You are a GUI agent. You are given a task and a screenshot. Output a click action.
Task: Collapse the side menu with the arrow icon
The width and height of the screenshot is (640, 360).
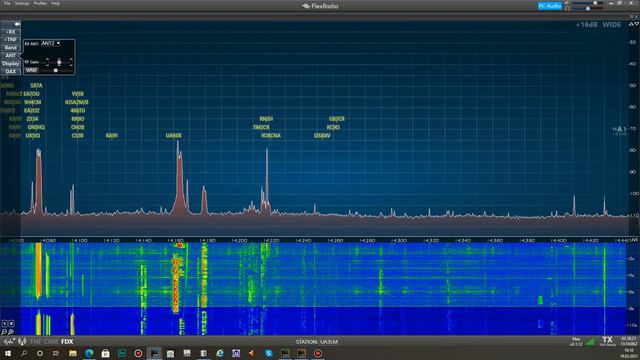[17, 24]
